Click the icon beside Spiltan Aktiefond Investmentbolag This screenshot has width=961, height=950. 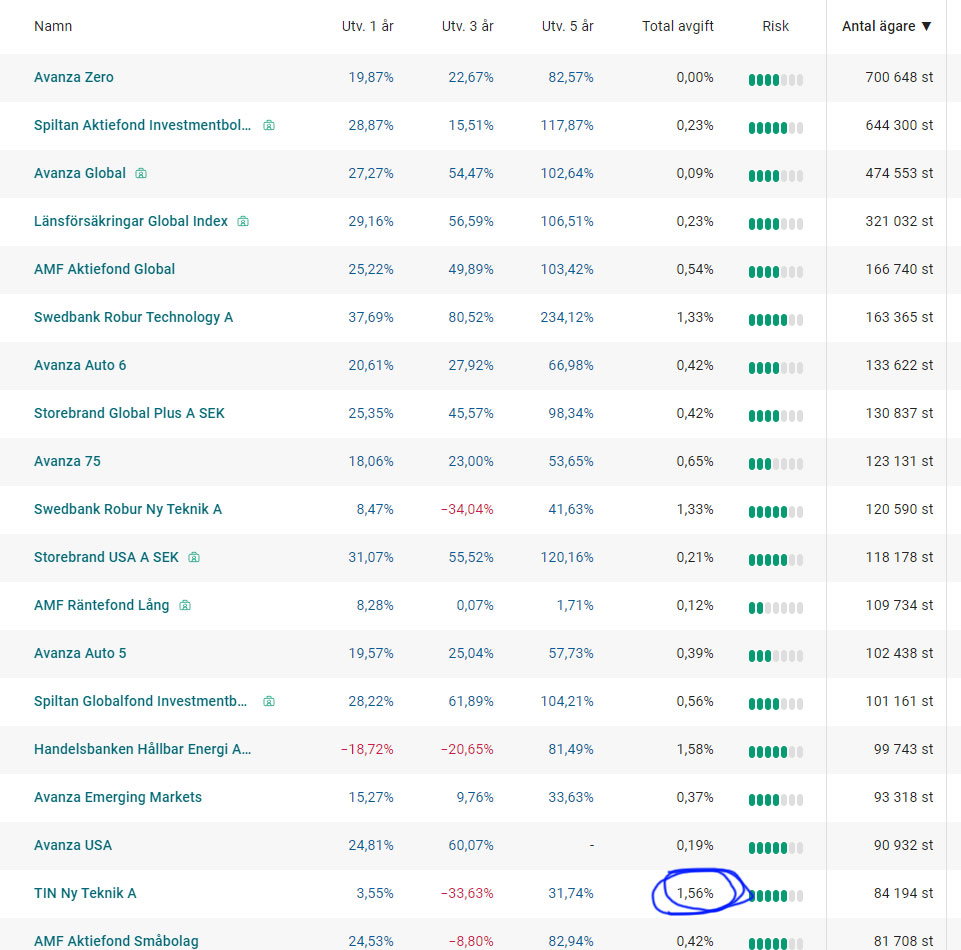(x=268, y=126)
